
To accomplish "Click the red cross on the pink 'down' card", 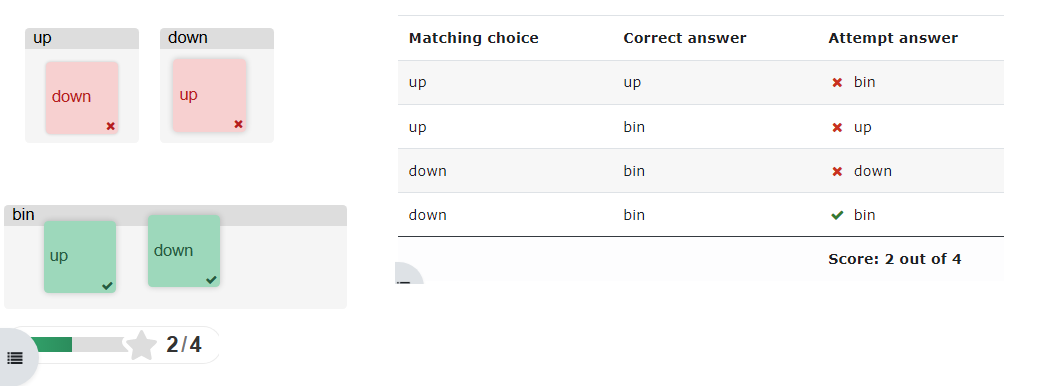I will pyautogui.click(x=110, y=126).
